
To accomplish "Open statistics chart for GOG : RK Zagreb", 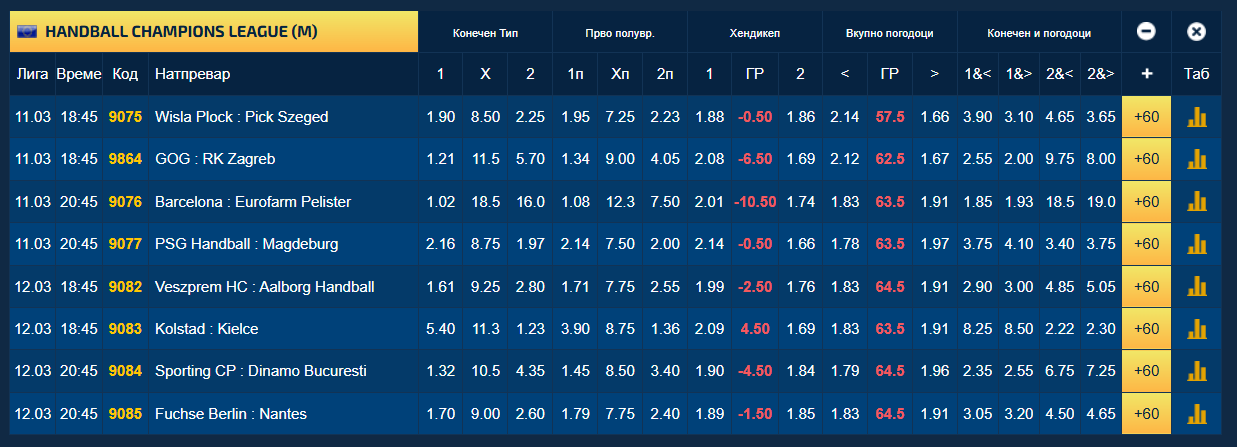I will coord(1196,159).
